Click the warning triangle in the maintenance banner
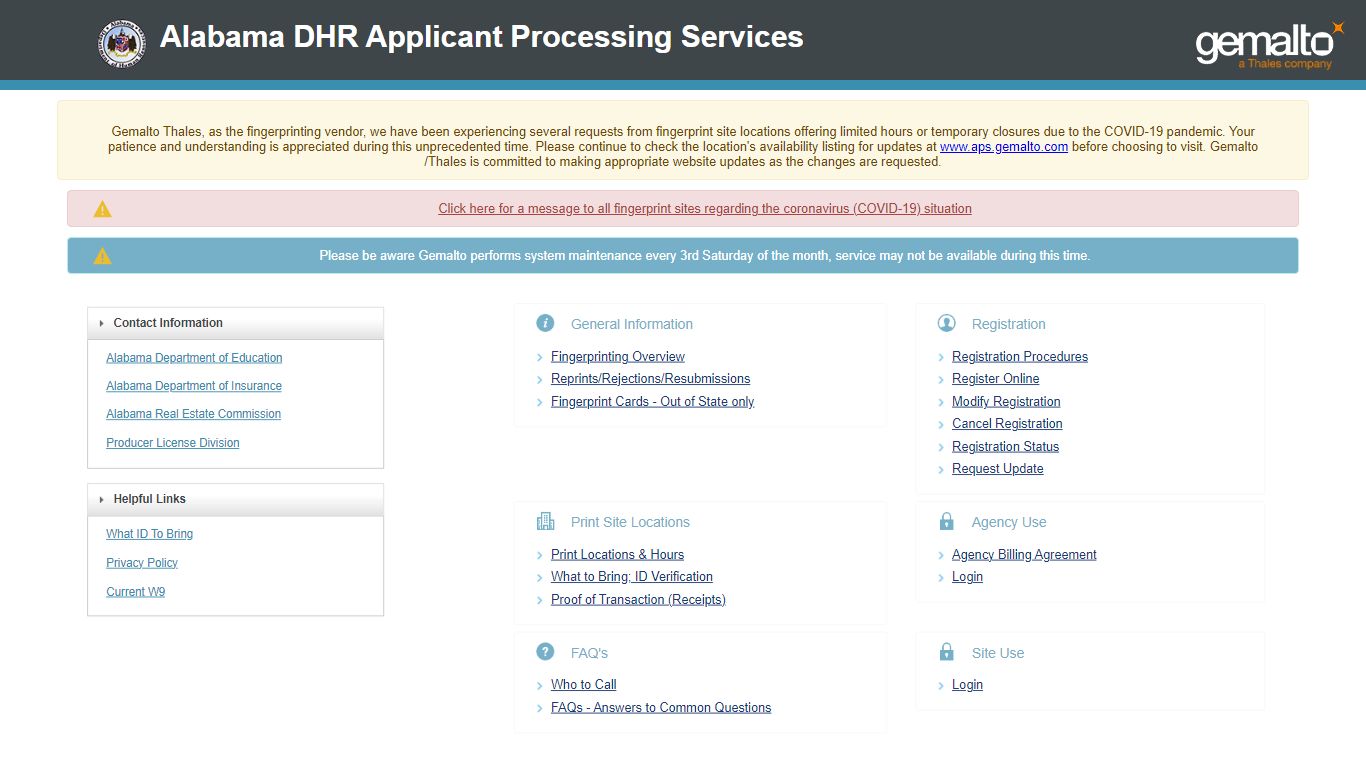Screen dimensions: 1366x768 pyautogui.click(x=102, y=256)
